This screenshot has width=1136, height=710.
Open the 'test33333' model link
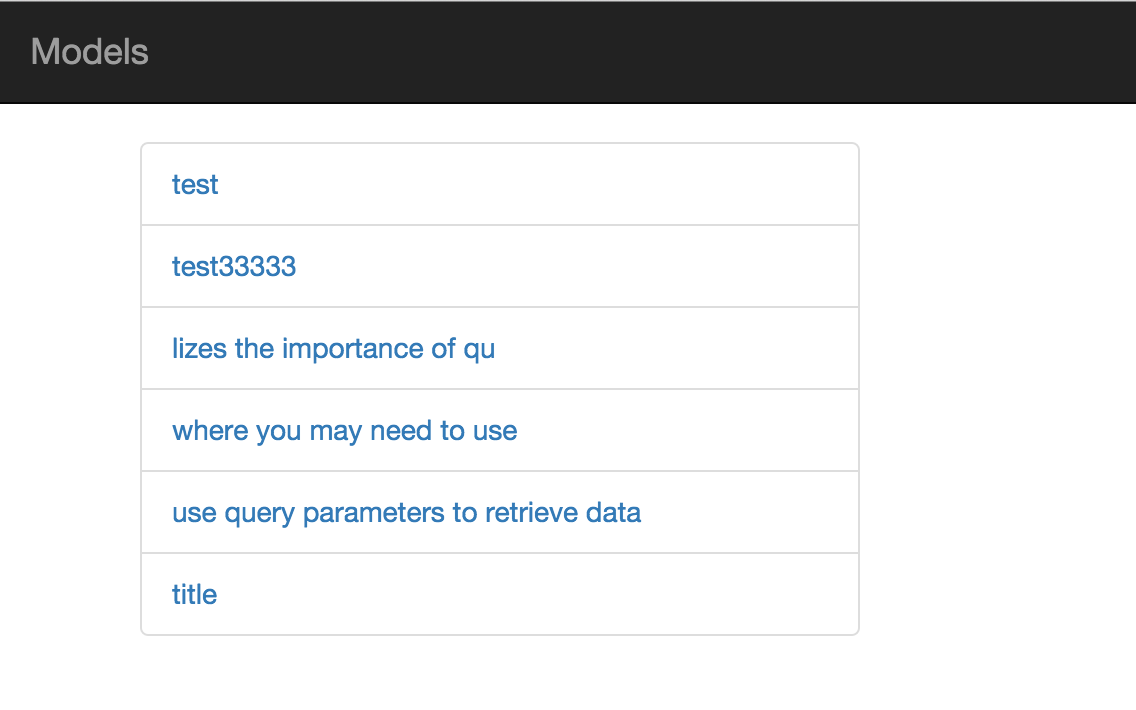(x=234, y=267)
